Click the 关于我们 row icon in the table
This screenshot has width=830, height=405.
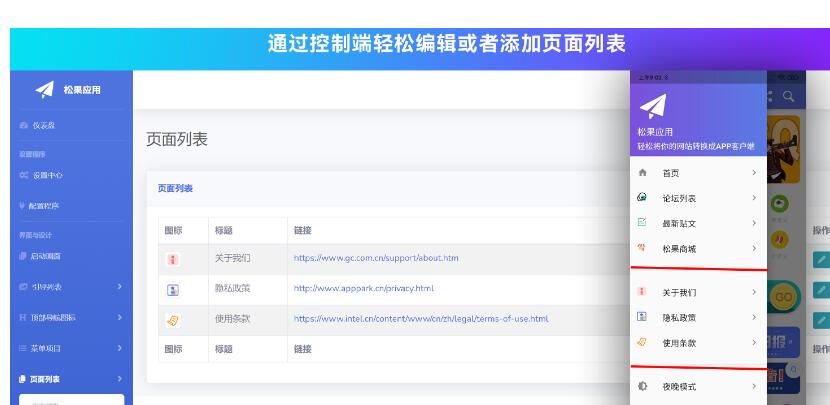[173, 259]
